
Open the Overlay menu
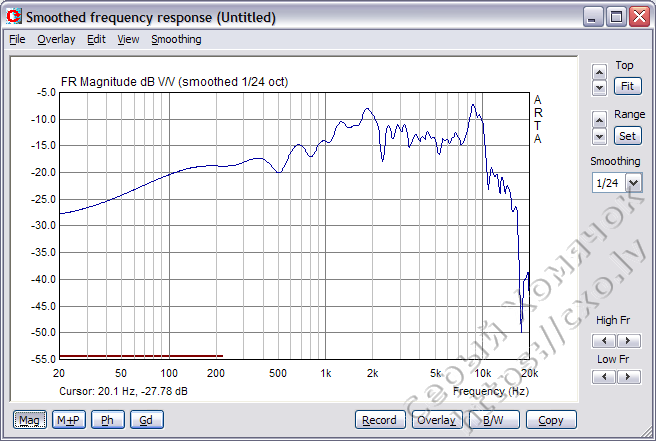[x=56, y=39]
